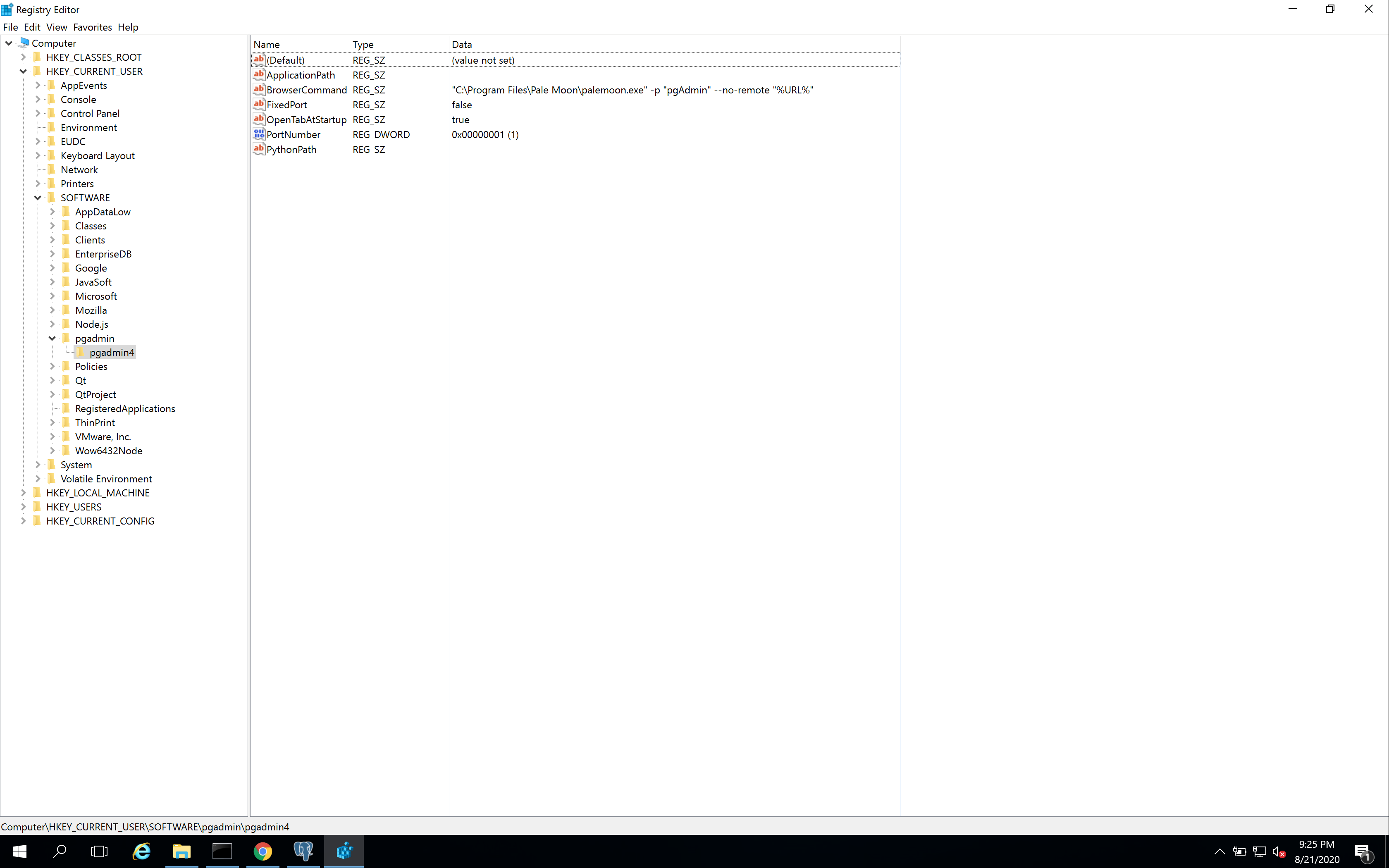Click the 0x00000001 (1) PortNumber data
This screenshot has width=1389, height=868.
[x=485, y=134]
